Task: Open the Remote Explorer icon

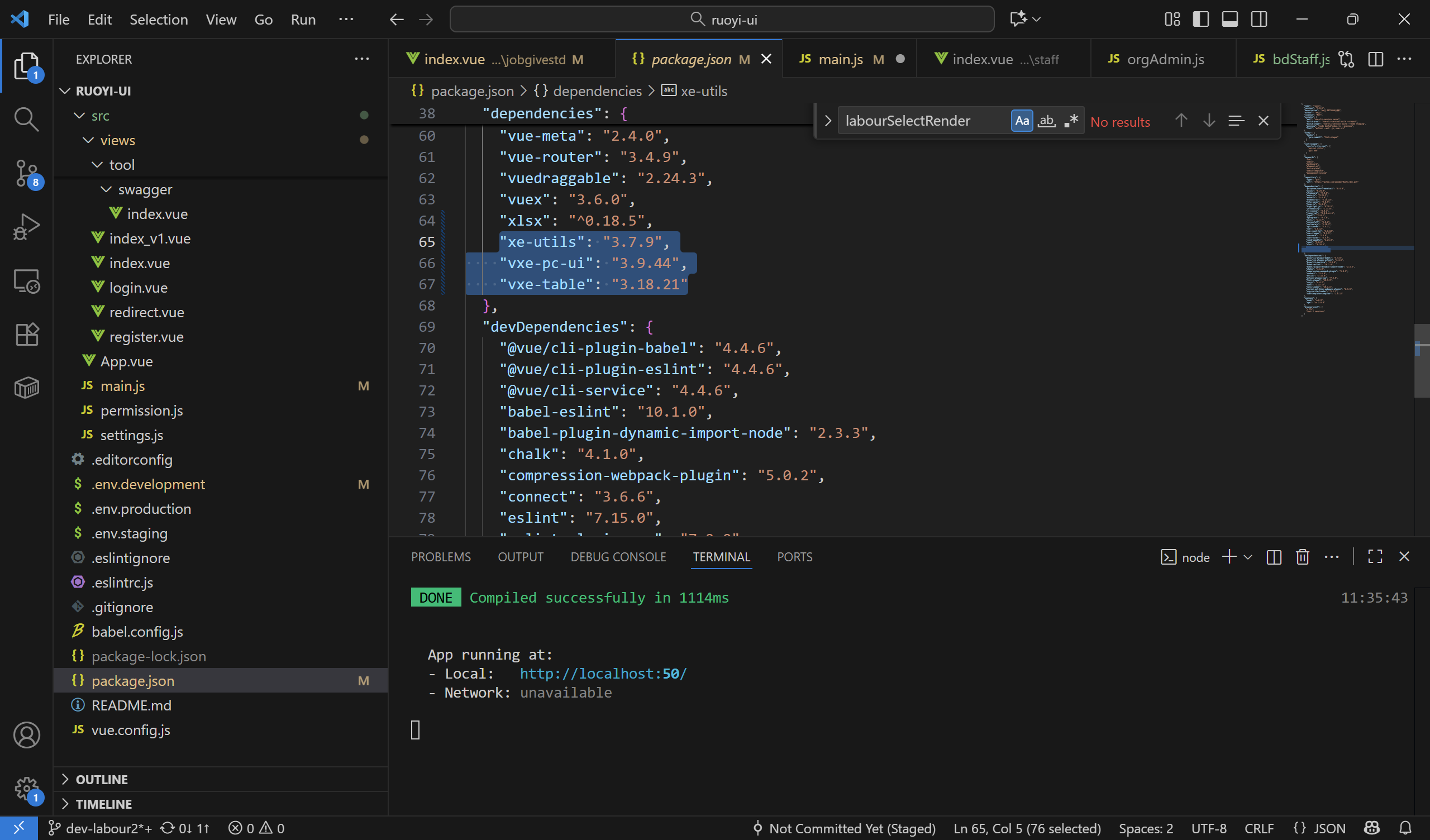Action: [x=26, y=281]
